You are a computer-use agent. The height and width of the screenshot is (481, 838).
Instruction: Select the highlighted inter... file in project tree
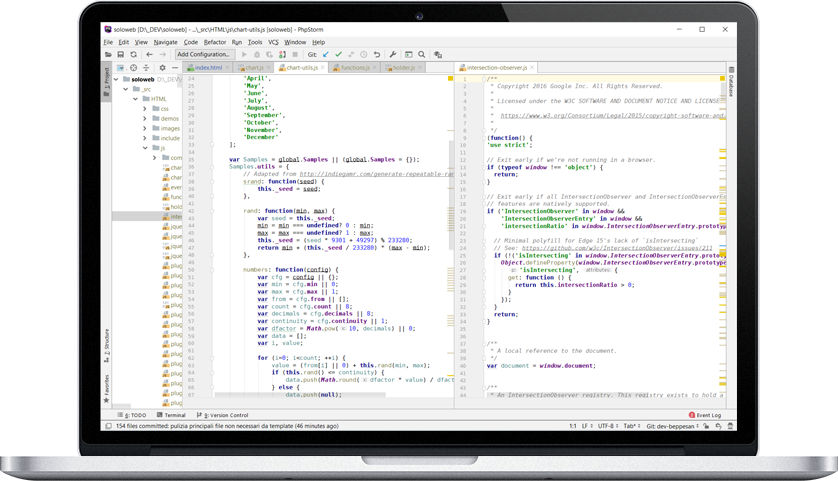[147, 216]
